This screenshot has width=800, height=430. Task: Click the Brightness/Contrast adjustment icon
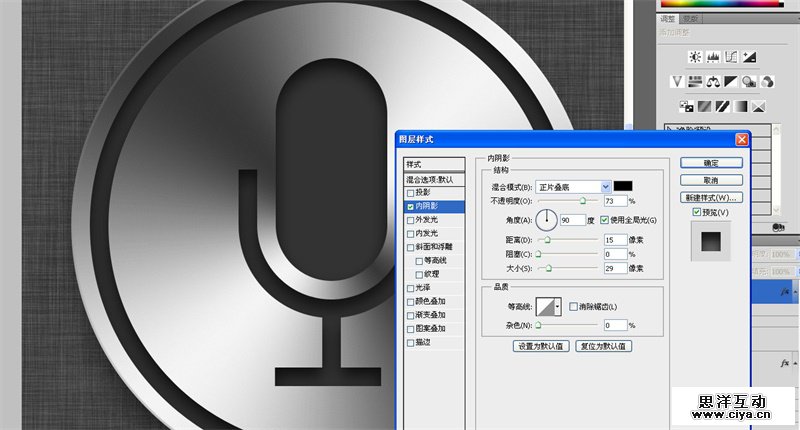pos(696,57)
